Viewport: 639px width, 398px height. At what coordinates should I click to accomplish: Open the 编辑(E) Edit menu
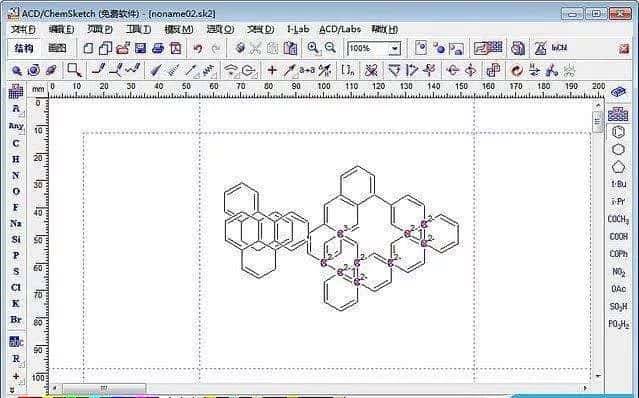point(61,29)
